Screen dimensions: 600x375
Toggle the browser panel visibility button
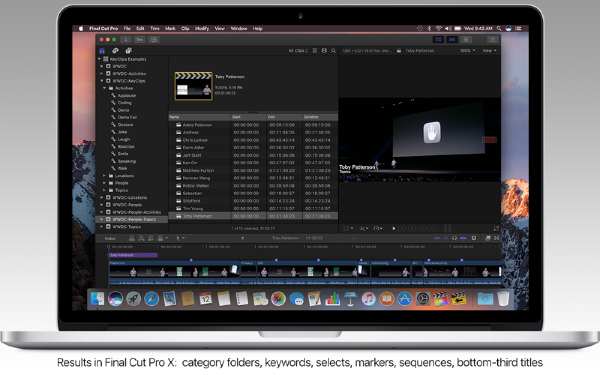[x=438, y=39]
